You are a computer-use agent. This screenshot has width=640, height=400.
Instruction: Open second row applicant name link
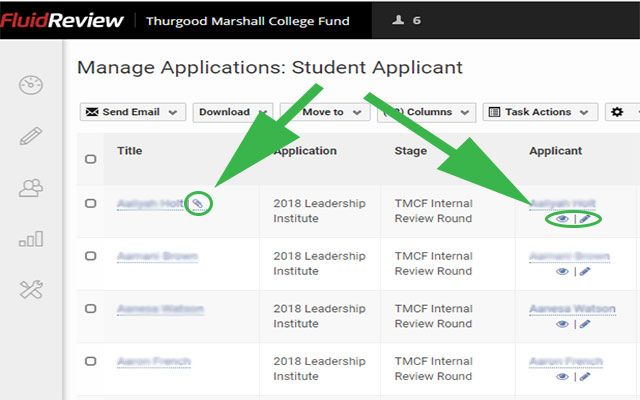tap(569, 256)
